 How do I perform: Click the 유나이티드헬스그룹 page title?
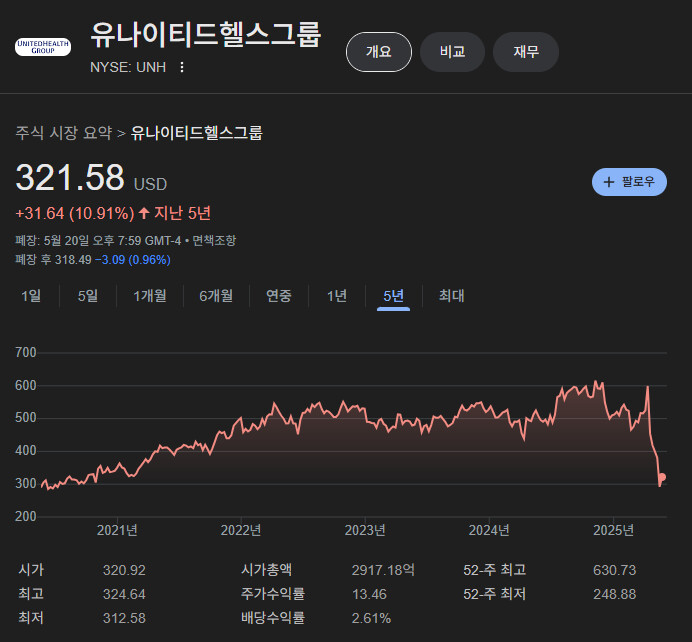[x=206, y=35]
